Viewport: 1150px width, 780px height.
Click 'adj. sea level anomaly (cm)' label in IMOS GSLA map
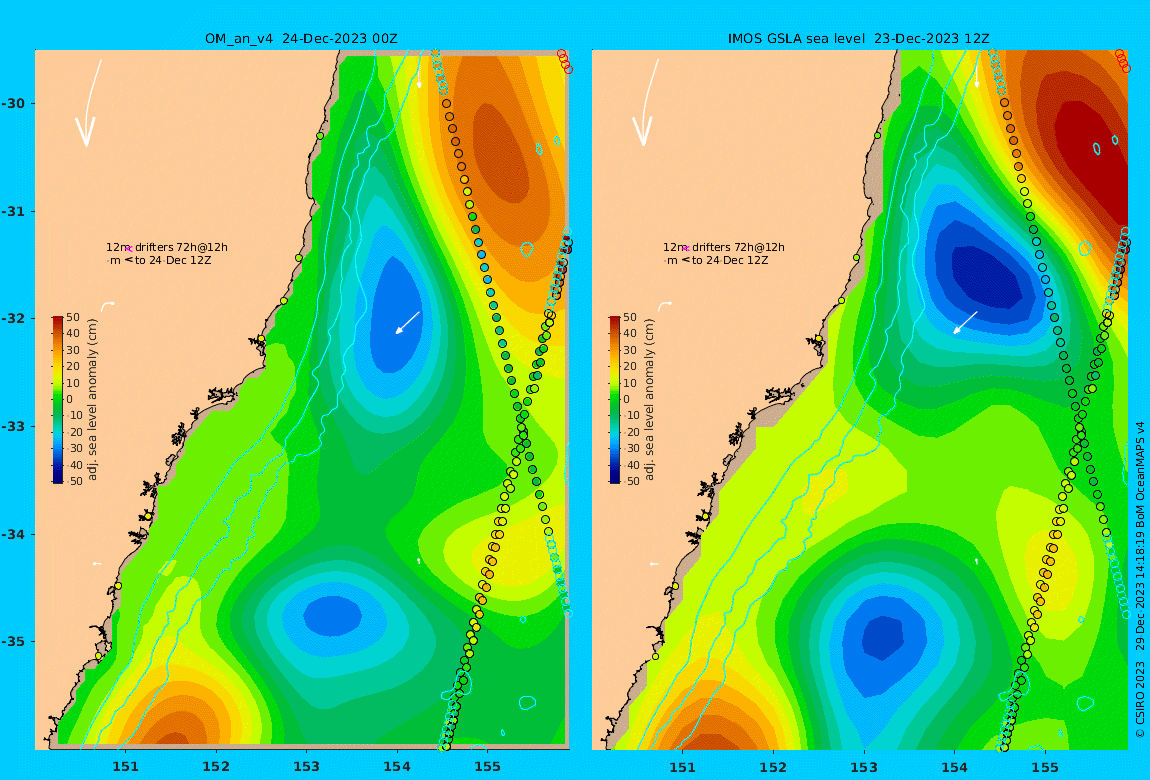(649, 400)
